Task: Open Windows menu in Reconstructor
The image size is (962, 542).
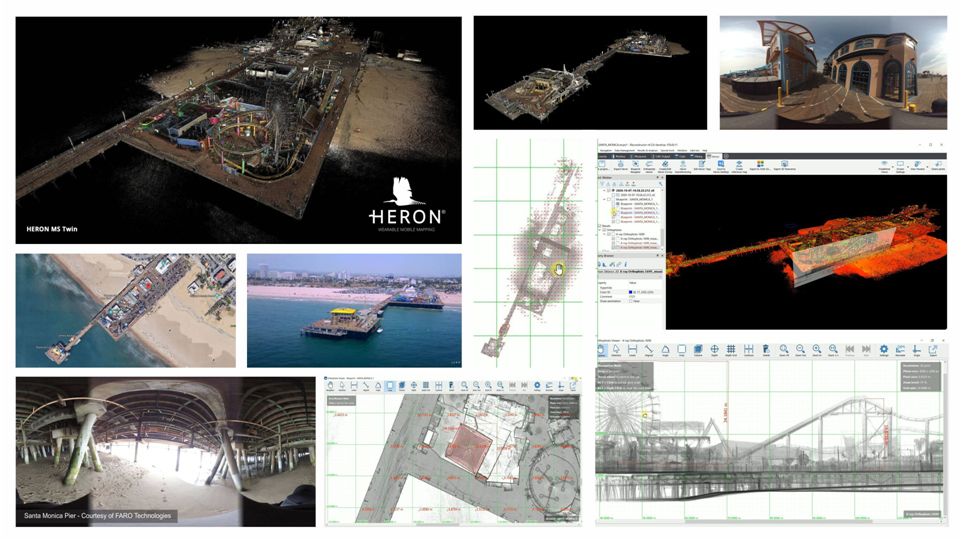Action: (682, 150)
